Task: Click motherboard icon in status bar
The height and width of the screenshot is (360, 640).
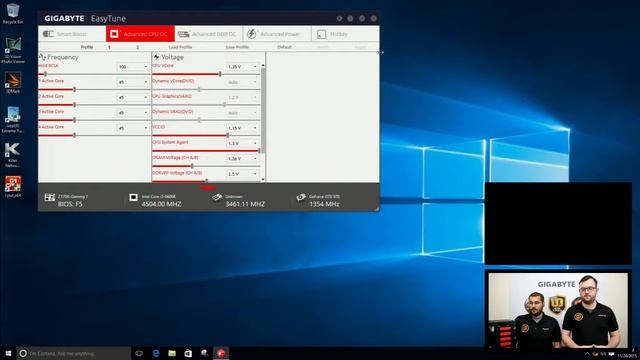Action: [49, 198]
